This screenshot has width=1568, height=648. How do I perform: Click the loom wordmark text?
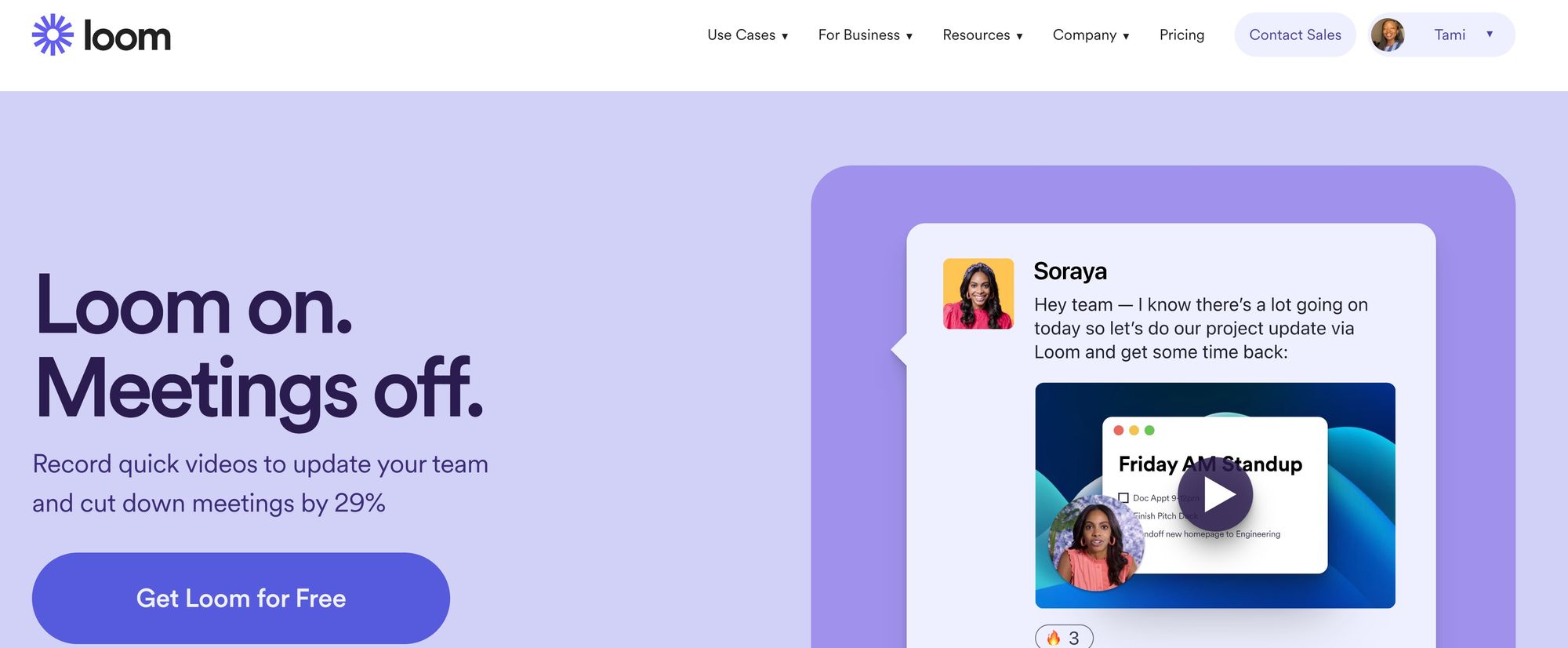(127, 36)
